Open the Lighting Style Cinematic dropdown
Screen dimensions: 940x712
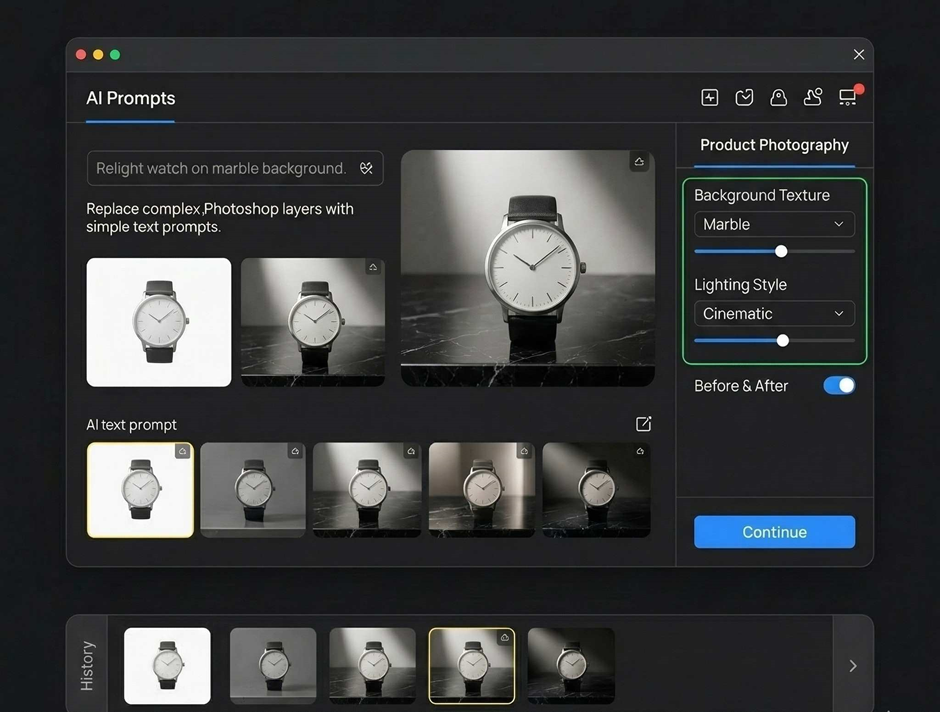(774, 313)
